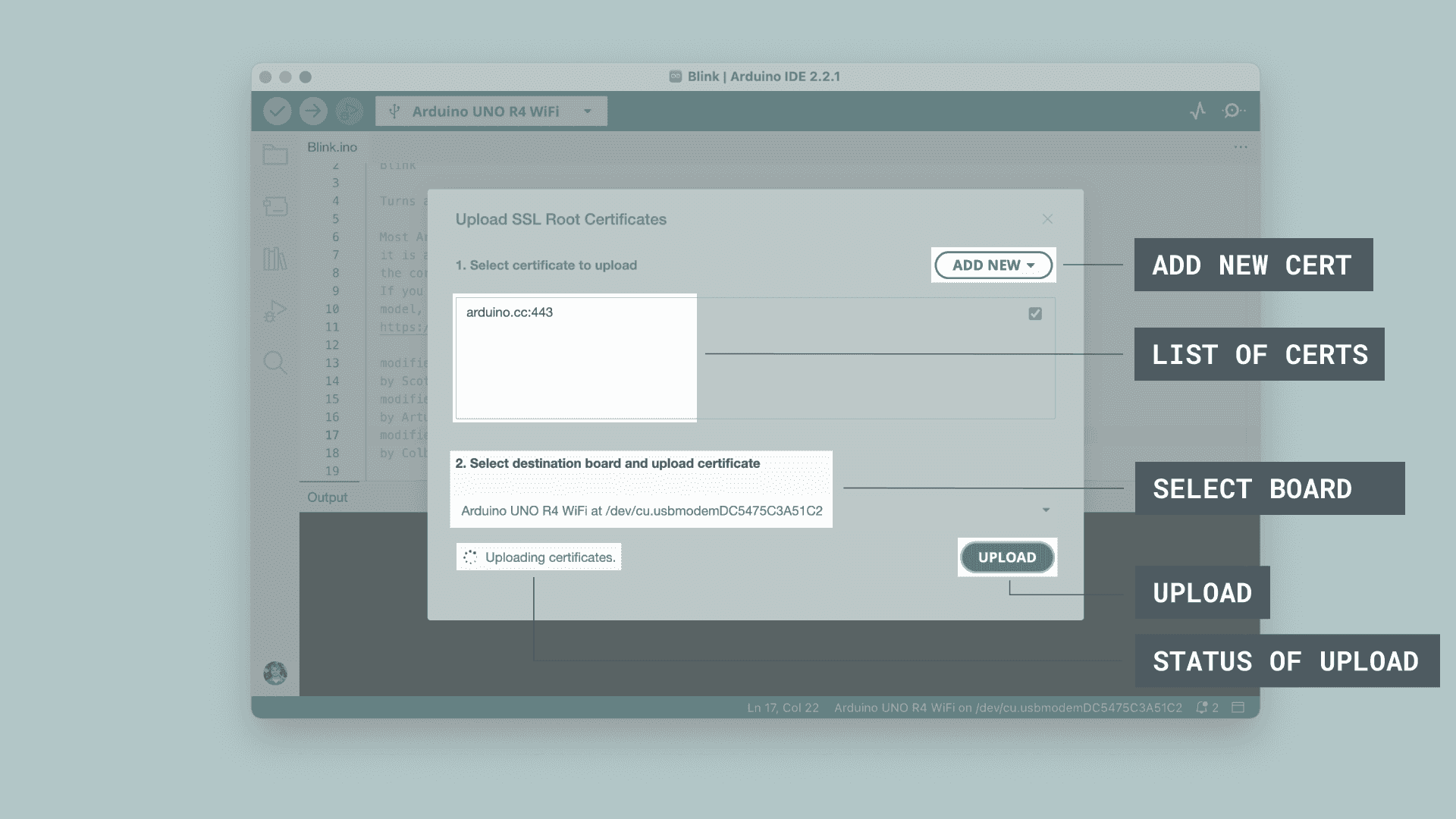The width and height of the screenshot is (1456, 819).
Task: Open the ADD NEW dropdown button
Action: 993,265
